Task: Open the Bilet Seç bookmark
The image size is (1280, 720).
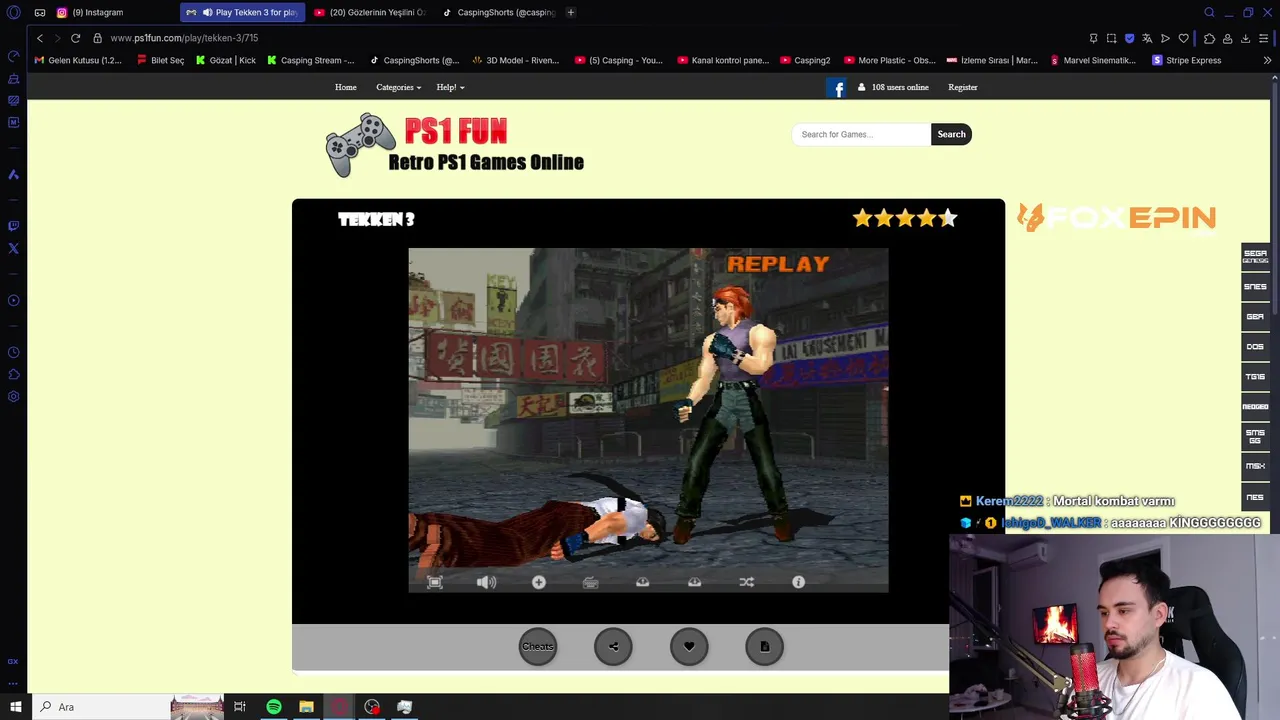Action: 160,60
